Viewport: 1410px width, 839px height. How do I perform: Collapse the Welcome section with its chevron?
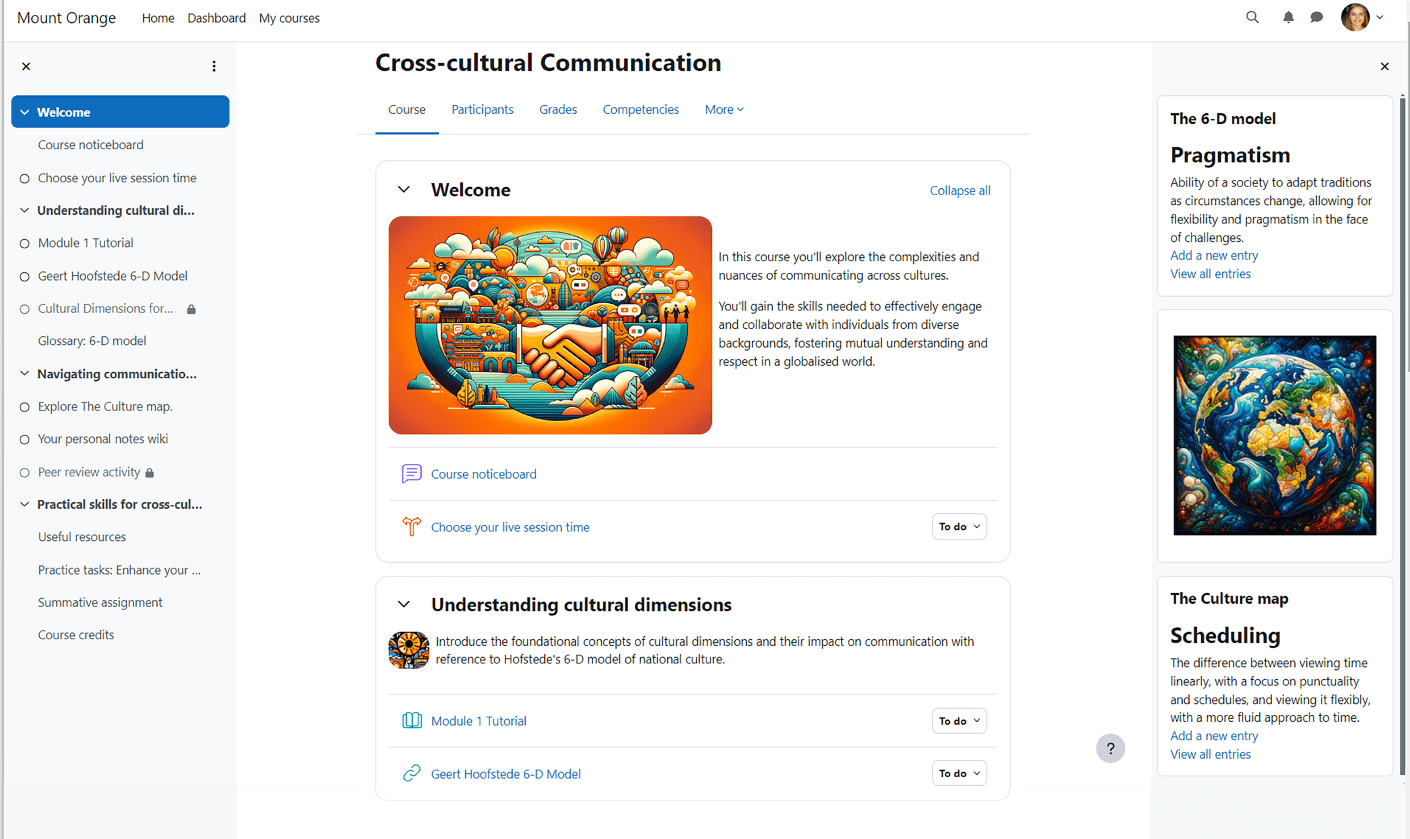[403, 189]
